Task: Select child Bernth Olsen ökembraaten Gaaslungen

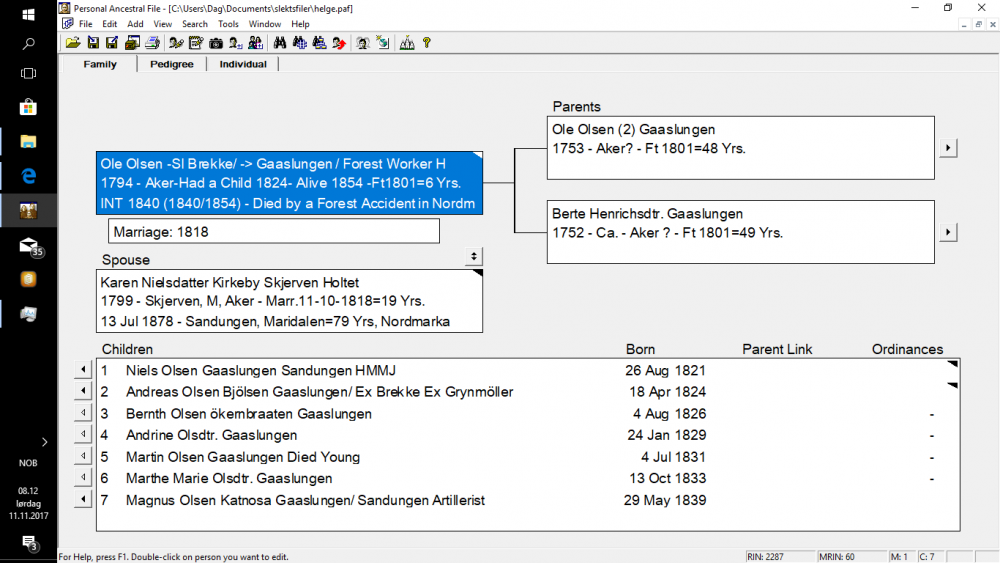Action: coord(249,414)
